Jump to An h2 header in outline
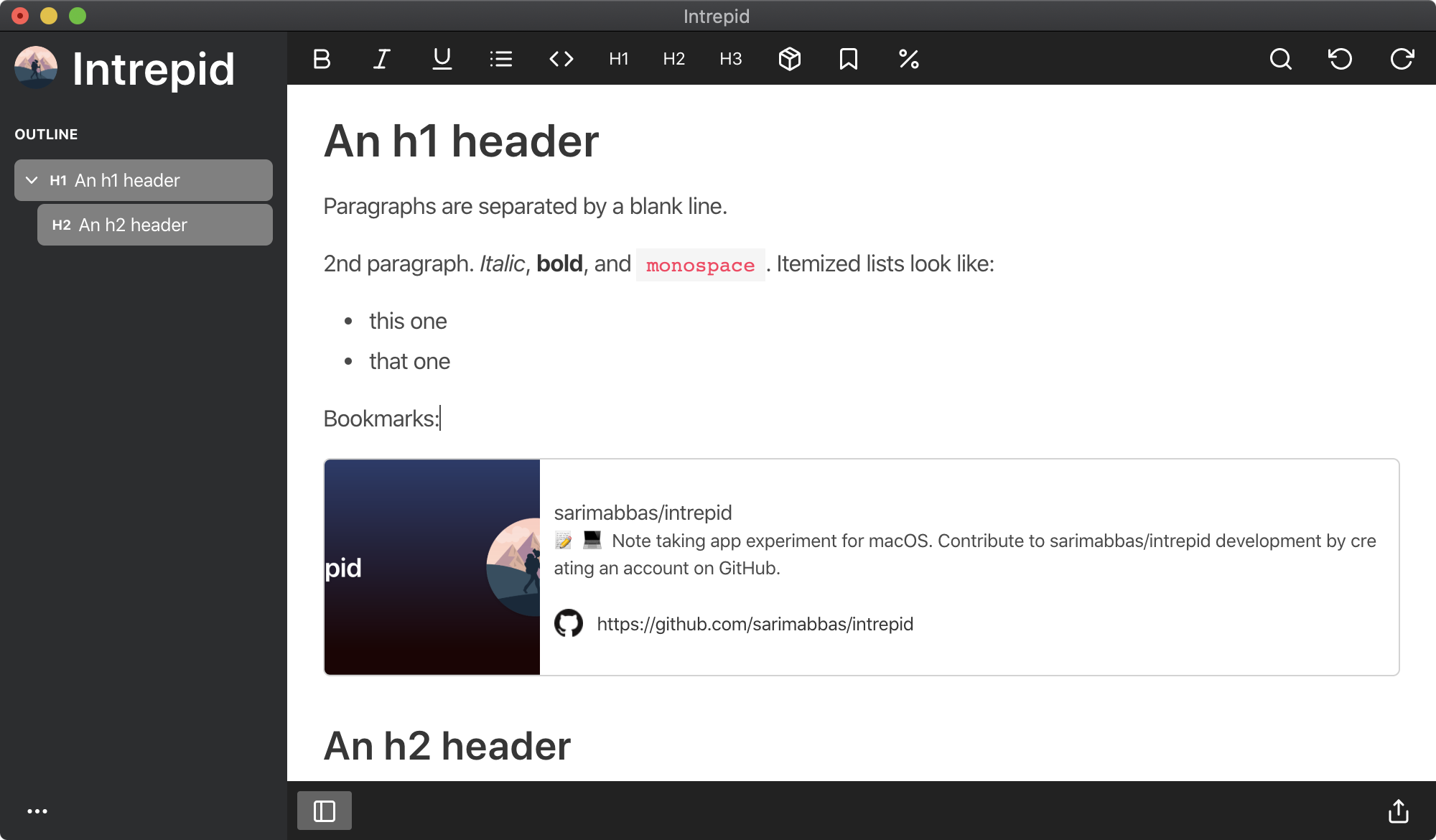The width and height of the screenshot is (1436, 840). tap(155, 225)
